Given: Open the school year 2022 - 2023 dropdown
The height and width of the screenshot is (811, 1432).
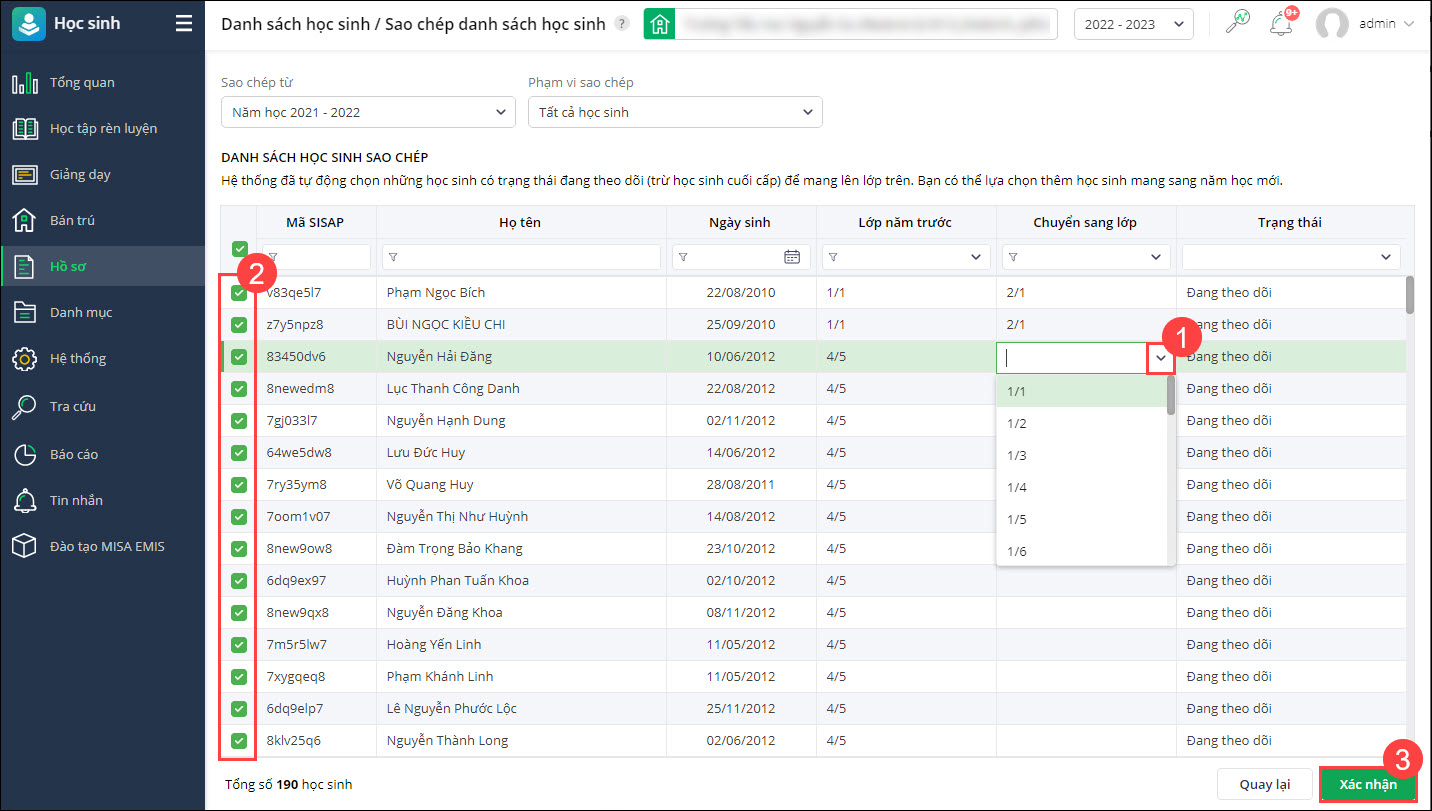Looking at the screenshot, I should point(1133,24).
